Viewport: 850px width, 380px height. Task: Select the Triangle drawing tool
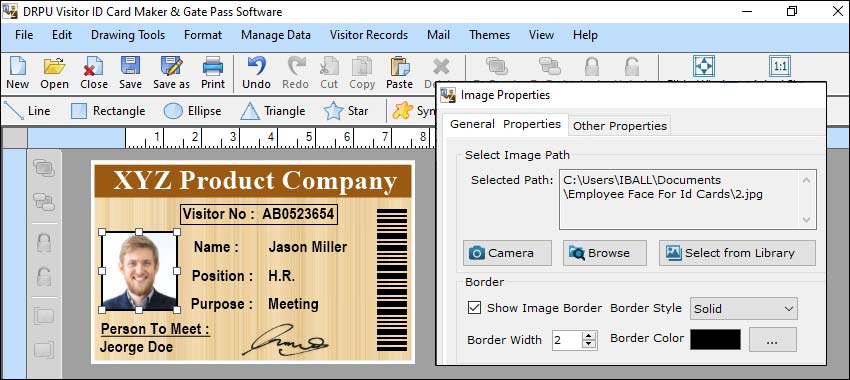click(x=272, y=111)
